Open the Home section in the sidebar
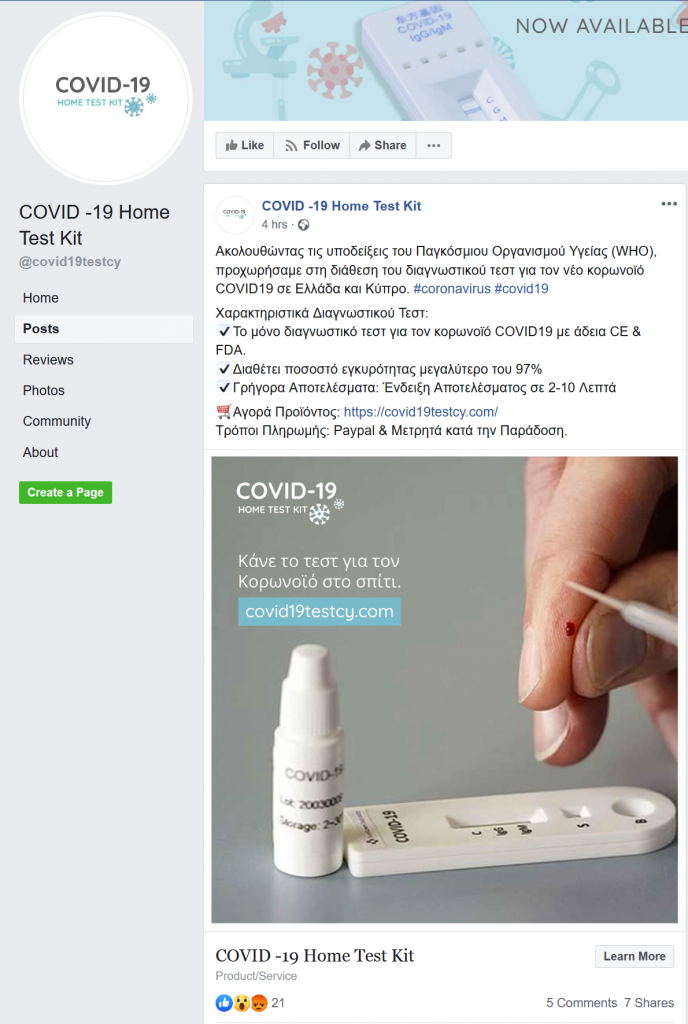Viewport: 688px width, 1024px height. 40,298
